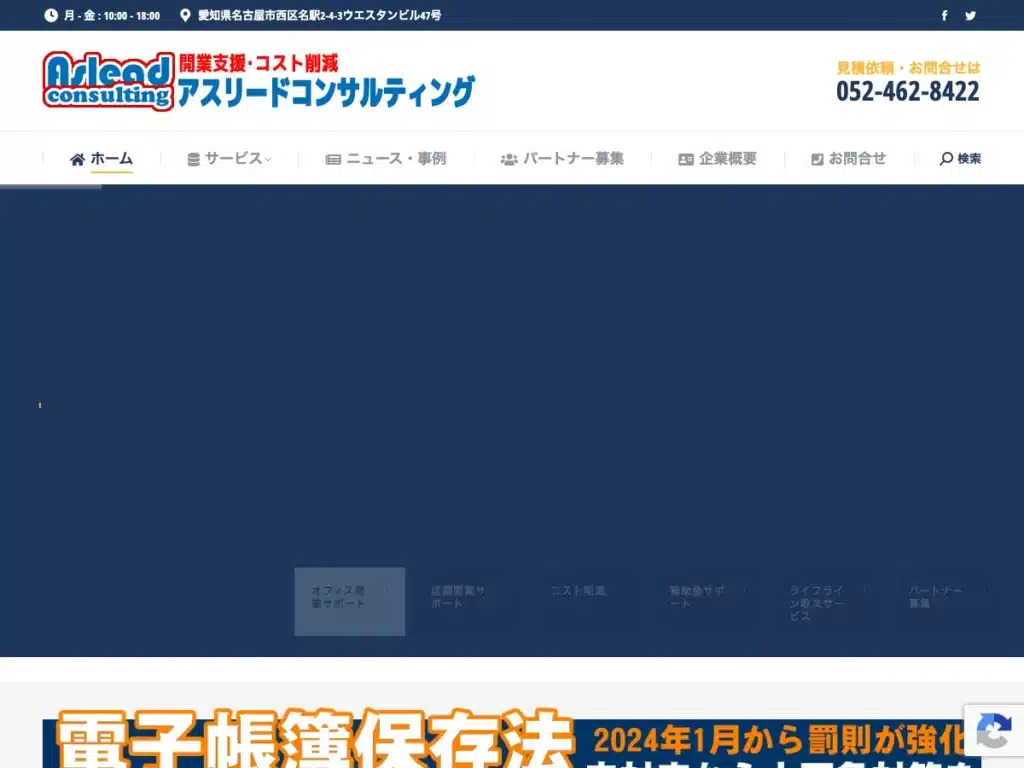
Task: Click the clock icon in top bar
Action: pyautogui.click(x=51, y=15)
